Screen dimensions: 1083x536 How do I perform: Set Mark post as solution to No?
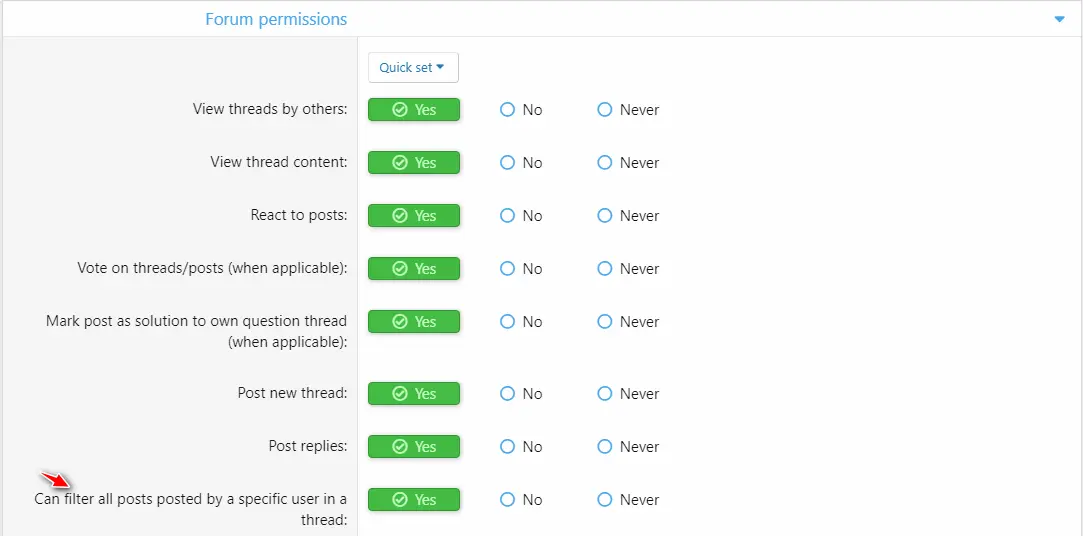(521, 322)
